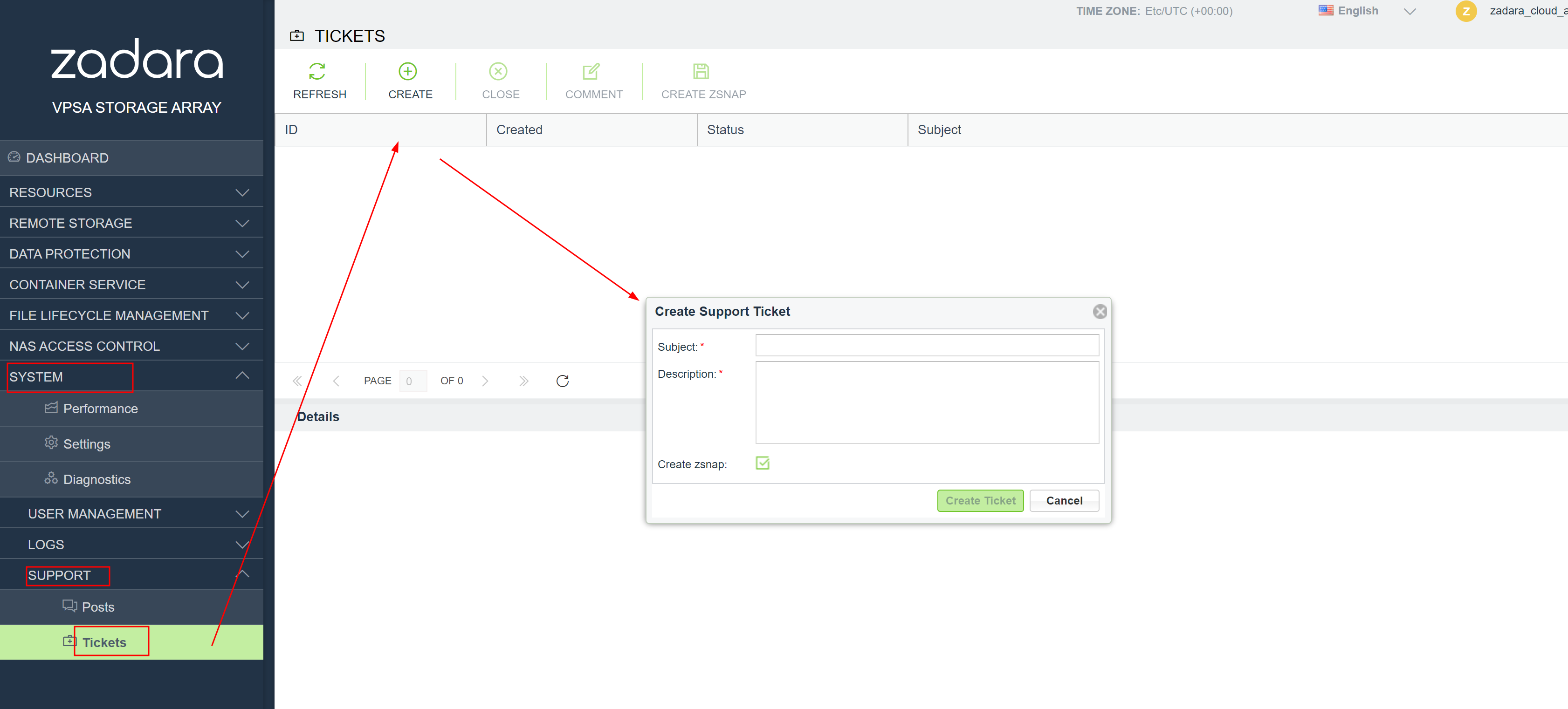Click the yellow user avatar icon
The width and height of the screenshot is (1568, 709).
(x=1466, y=11)
